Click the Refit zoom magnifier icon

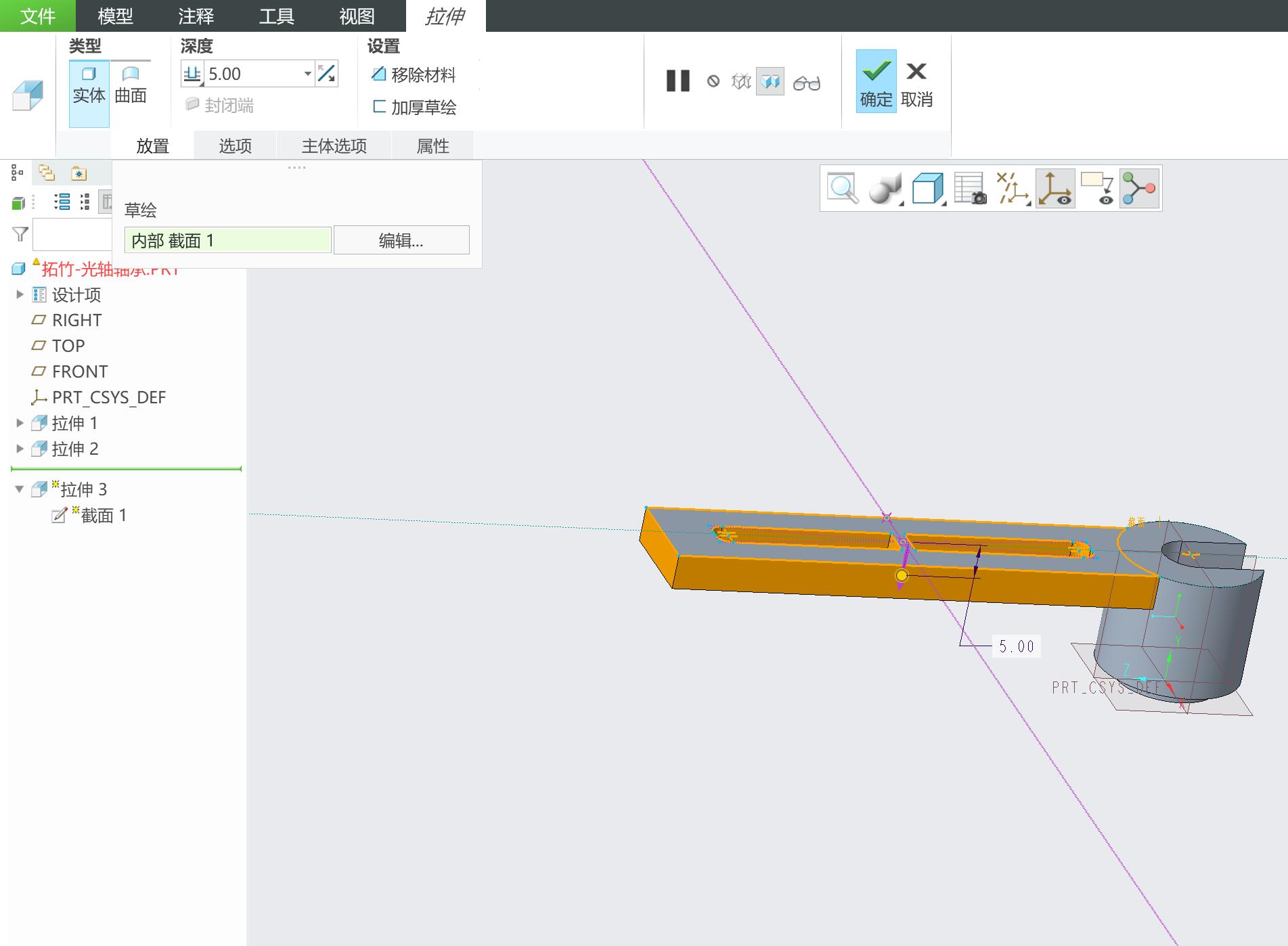(843, 189)
